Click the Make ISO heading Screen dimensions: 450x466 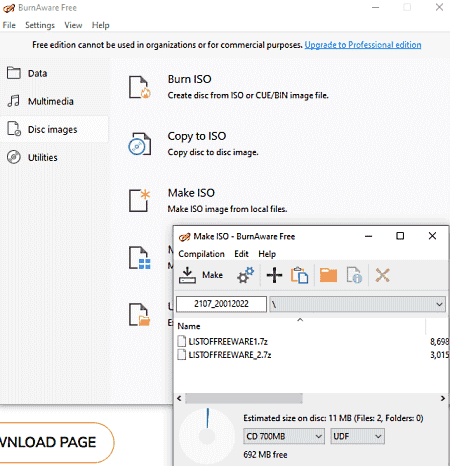click(191, 193)
